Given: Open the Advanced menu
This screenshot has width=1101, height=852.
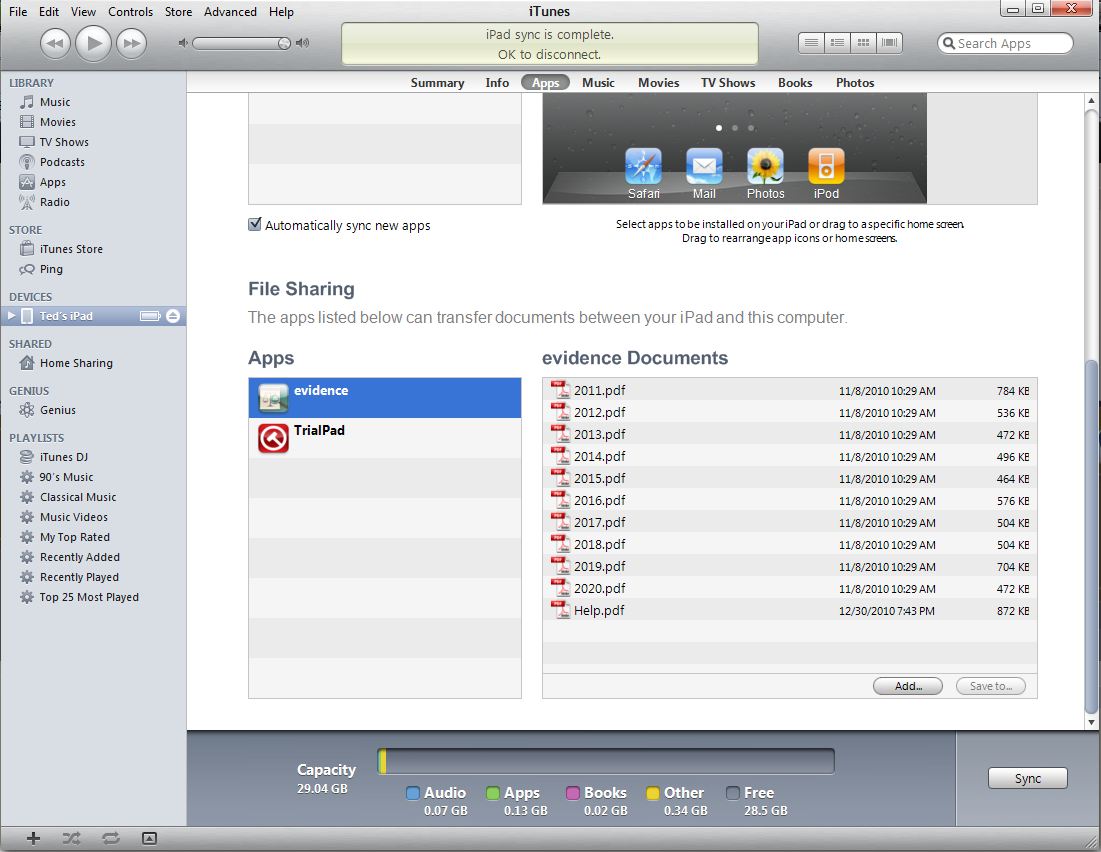Looking at the screenshot, I should [x=230, y=11].
